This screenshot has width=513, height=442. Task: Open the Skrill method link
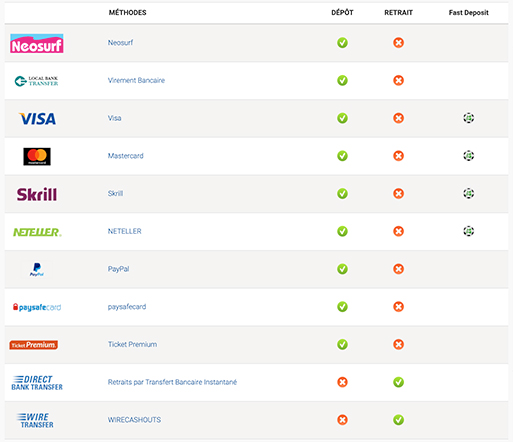point(115,193)
